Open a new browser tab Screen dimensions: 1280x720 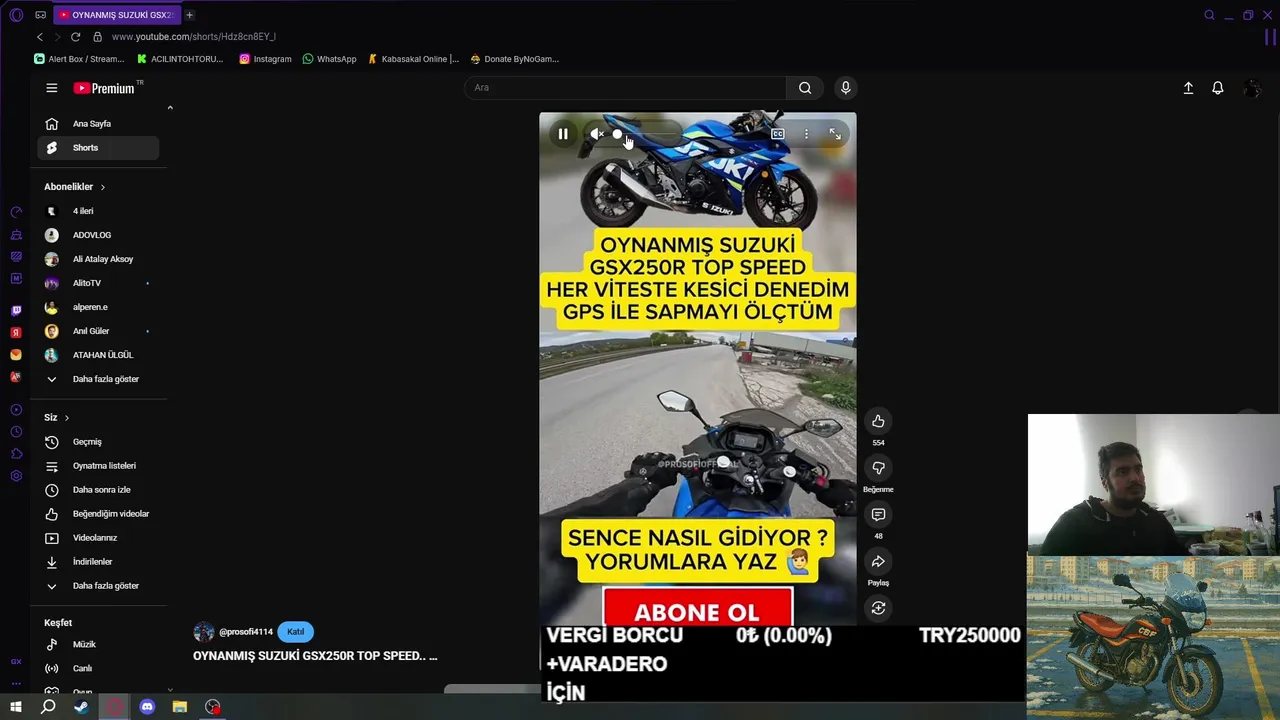(189, 15)
